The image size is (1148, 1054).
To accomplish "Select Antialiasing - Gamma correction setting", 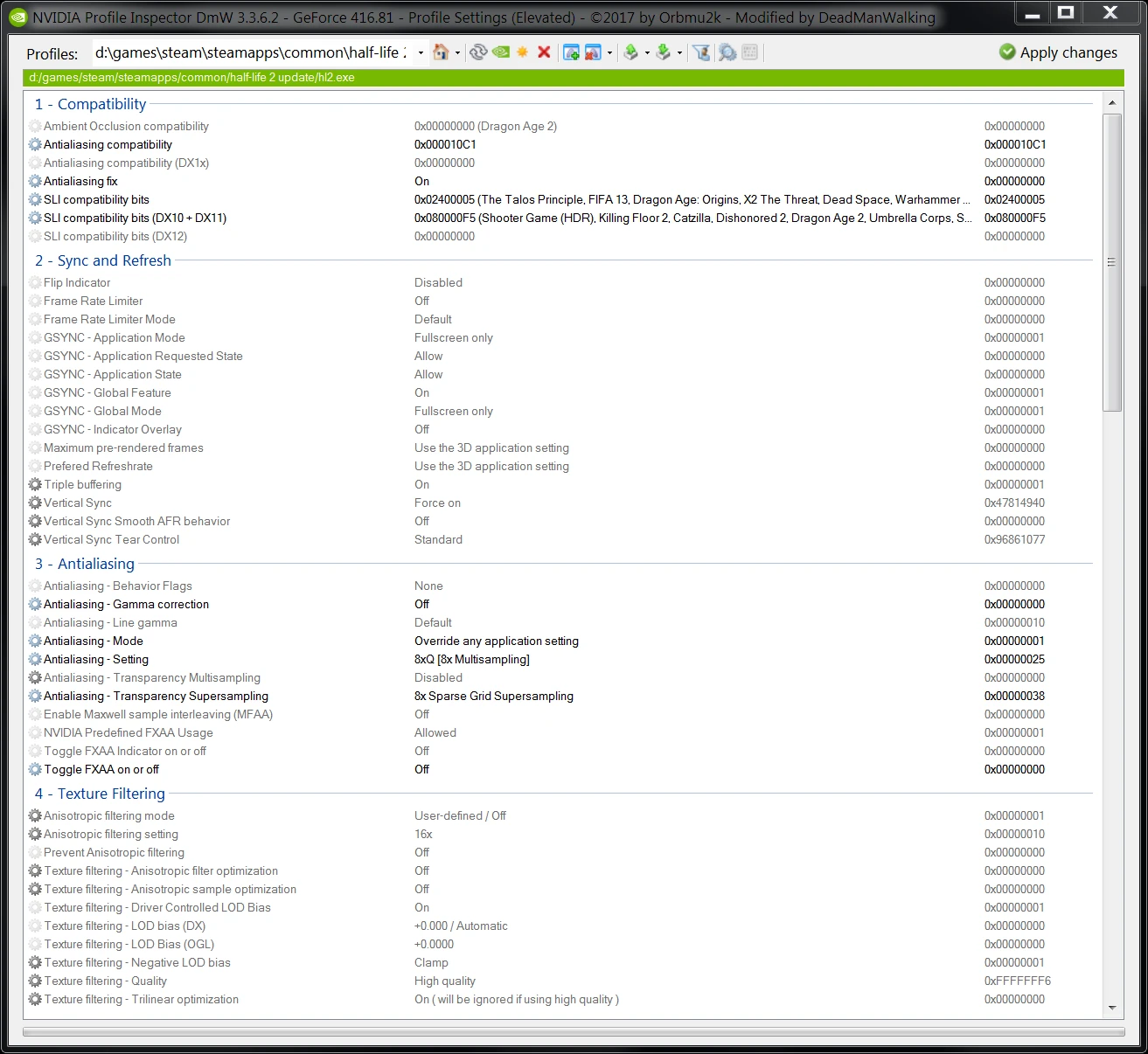I will 126,604.
